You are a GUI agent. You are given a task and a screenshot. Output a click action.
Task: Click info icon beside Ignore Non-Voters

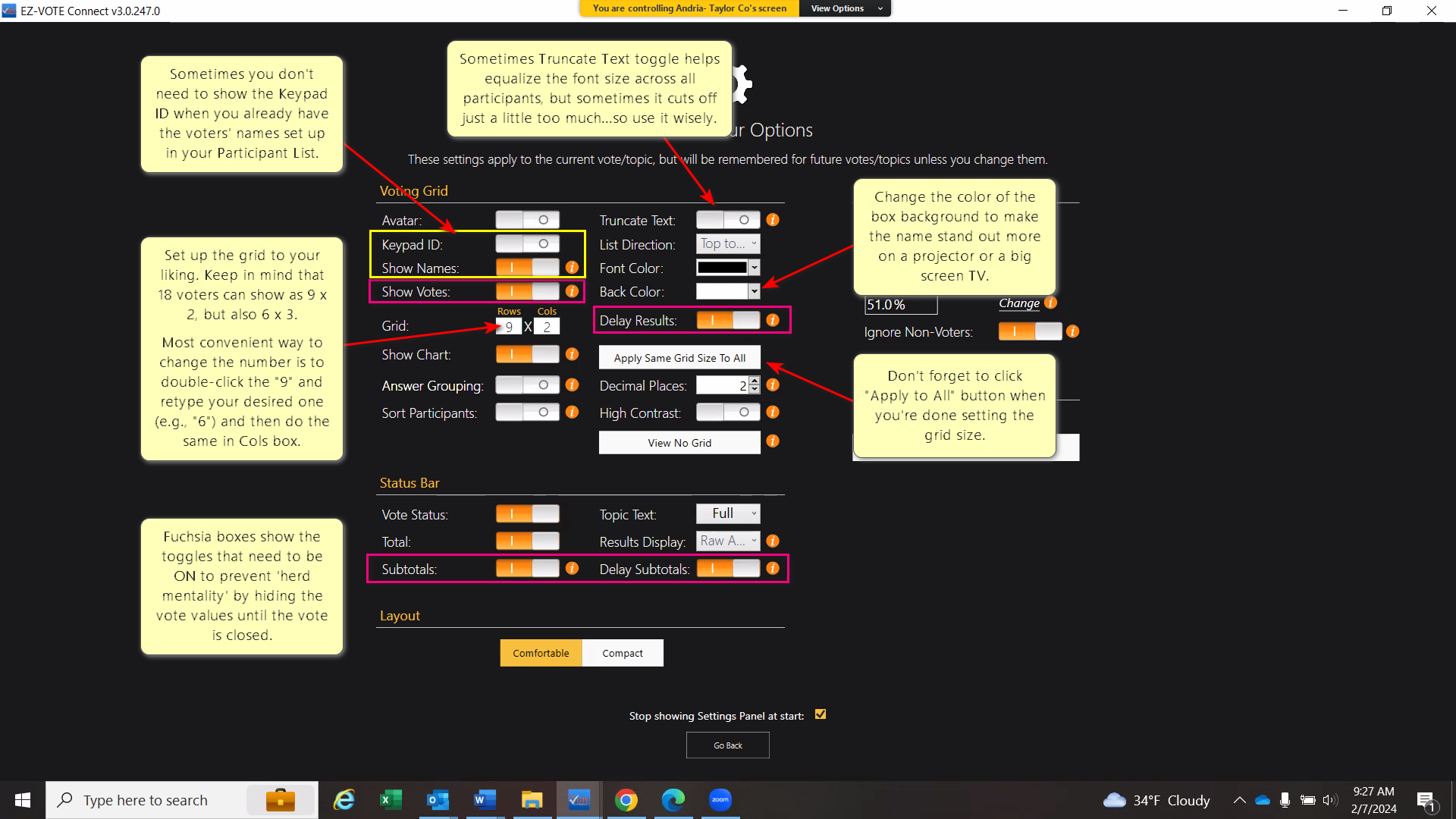1072,331
